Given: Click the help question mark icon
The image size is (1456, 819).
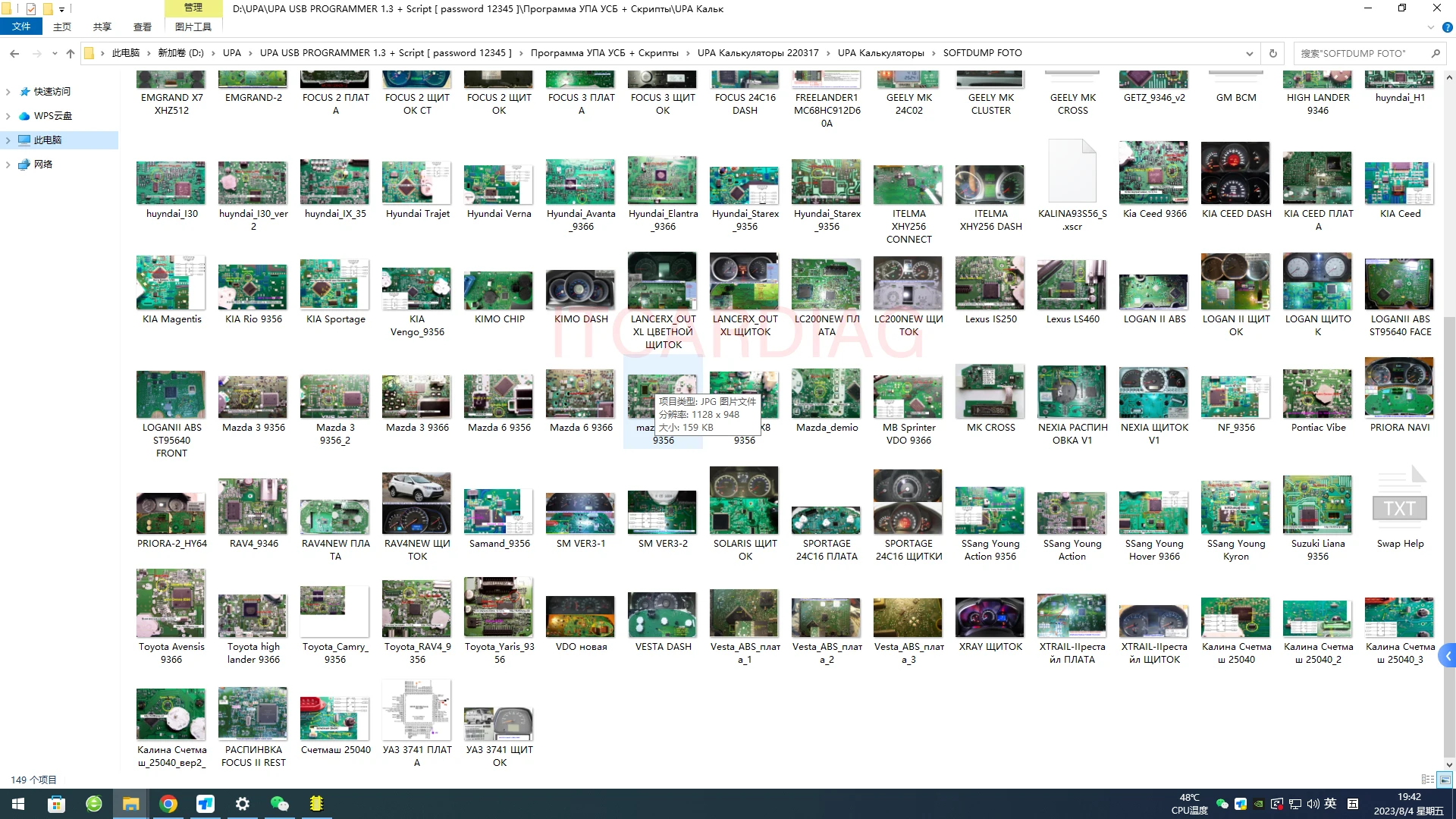Looking at the screenshot, I should click(1447, 27).
